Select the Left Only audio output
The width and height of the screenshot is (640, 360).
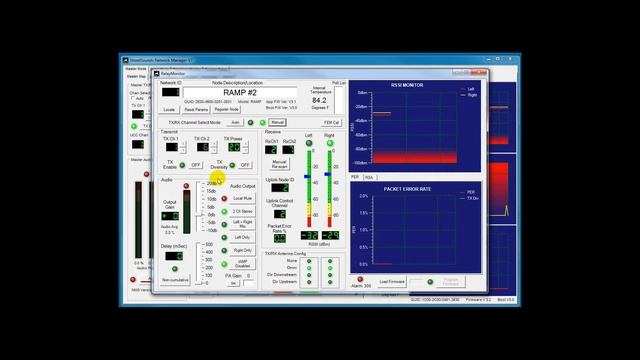(242, 237)
